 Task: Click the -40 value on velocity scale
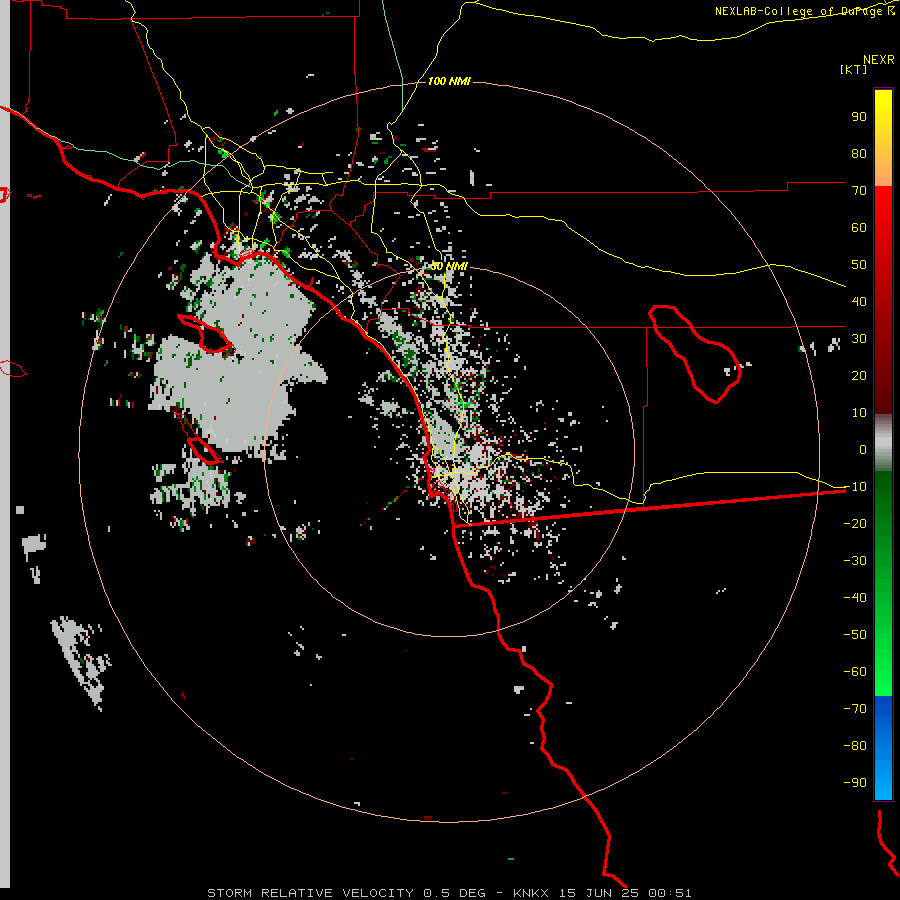pos(855,598)
